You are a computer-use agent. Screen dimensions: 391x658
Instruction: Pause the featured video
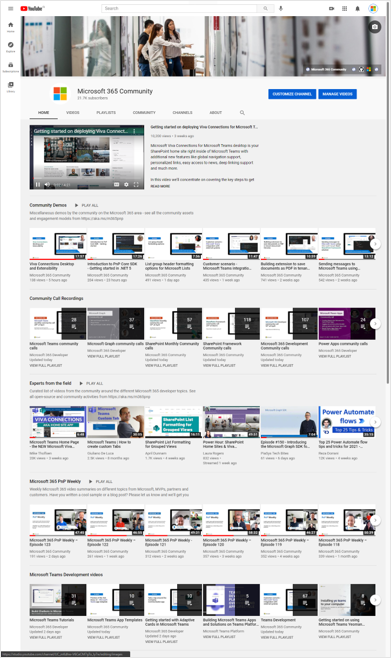pyautogui.click(x=38, y=184)
